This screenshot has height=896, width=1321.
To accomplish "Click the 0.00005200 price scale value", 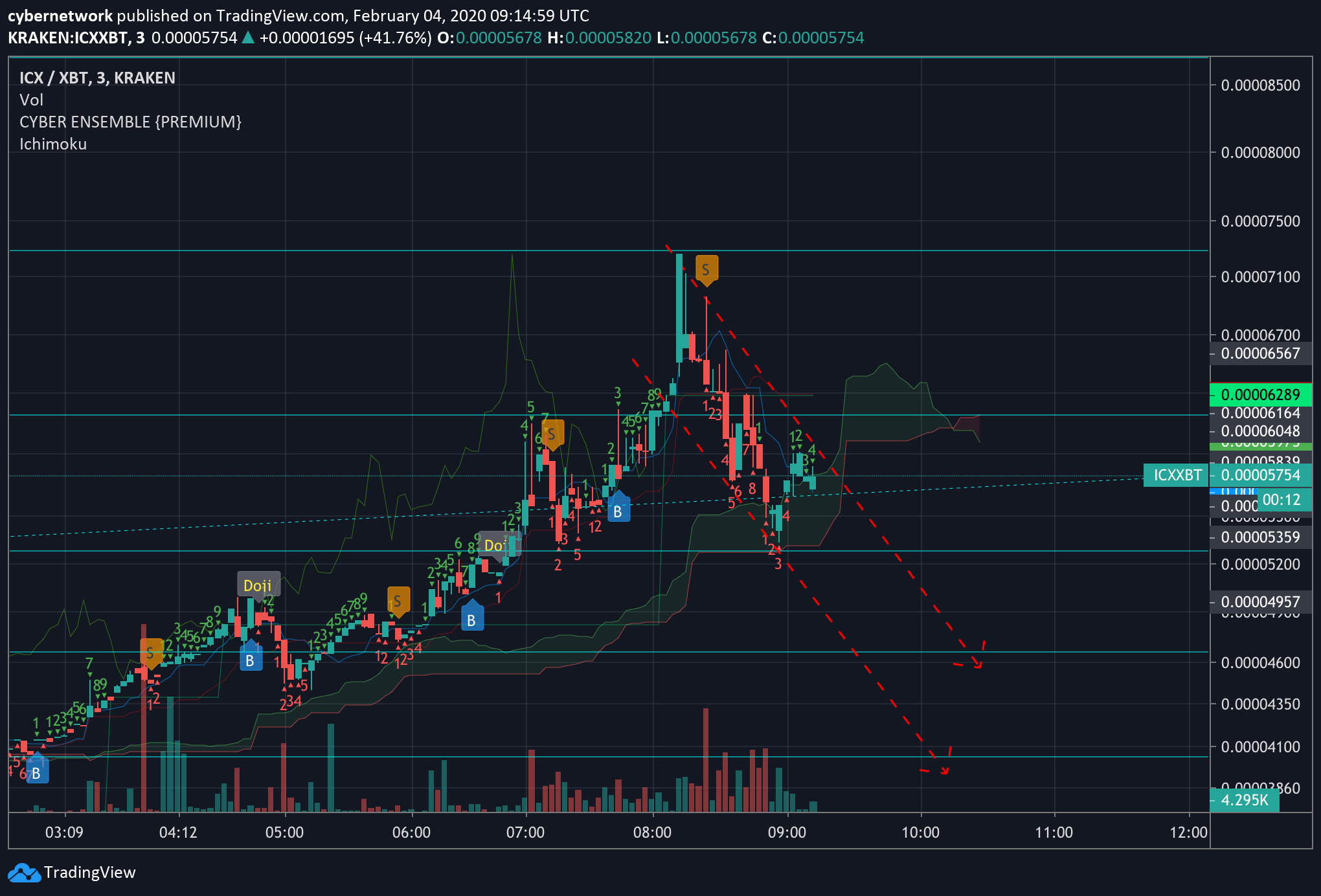I will (x=1261, y=565).
